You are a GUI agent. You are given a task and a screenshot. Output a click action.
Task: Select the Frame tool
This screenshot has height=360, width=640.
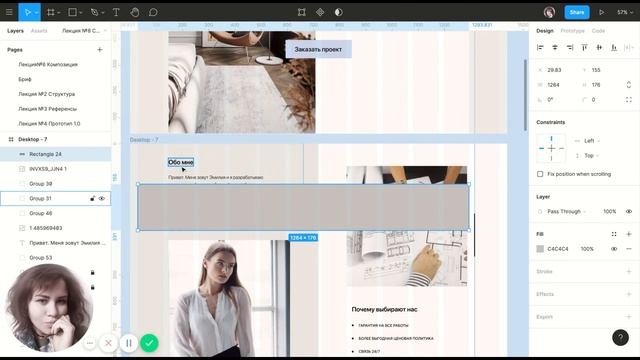coord(51,12)
